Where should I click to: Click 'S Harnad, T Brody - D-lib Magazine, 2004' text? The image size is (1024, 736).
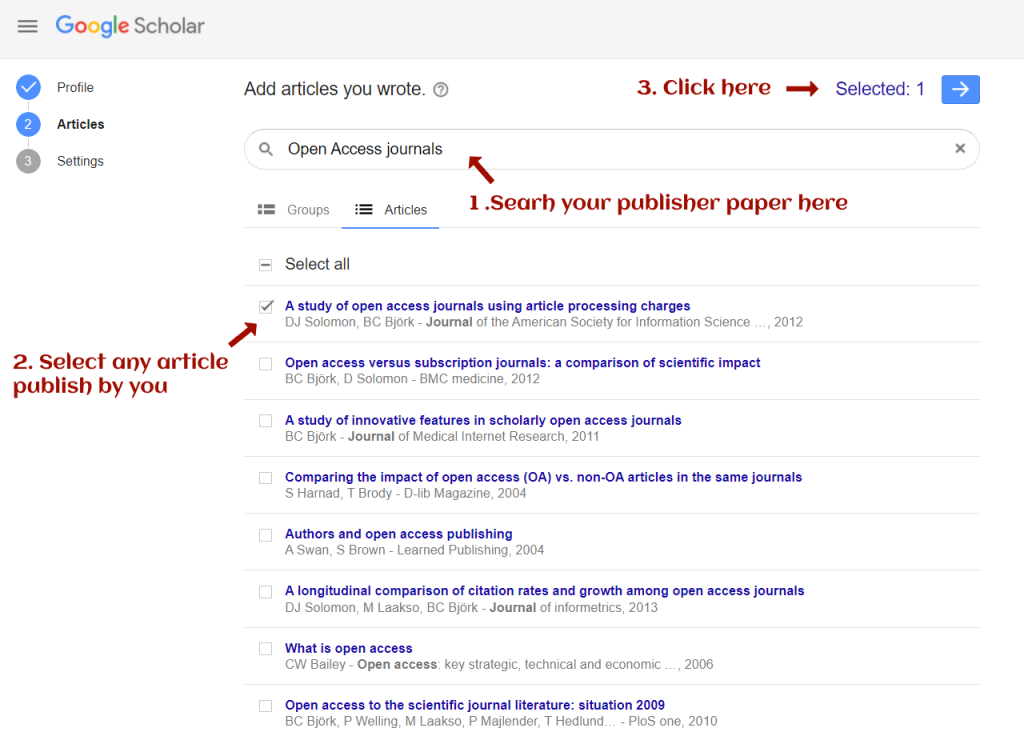(406, 493)
